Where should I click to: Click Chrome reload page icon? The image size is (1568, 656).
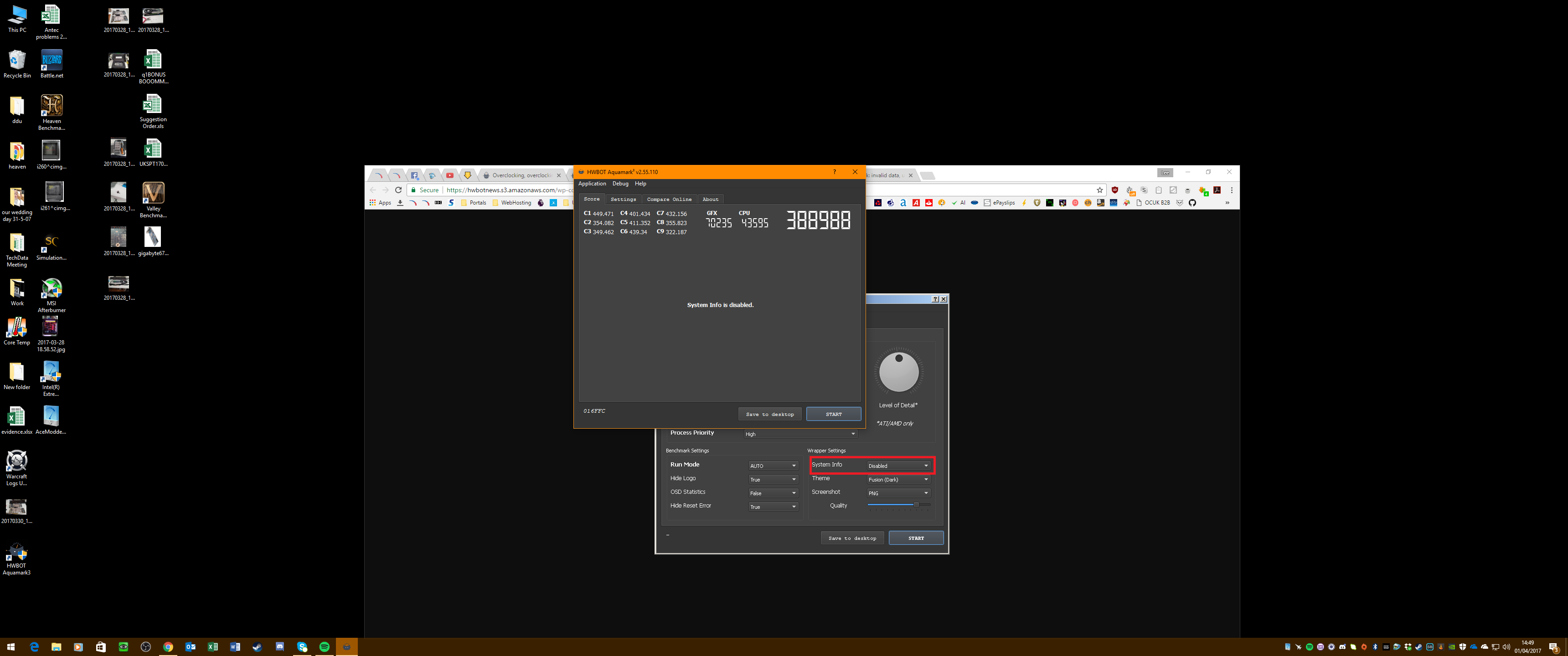[399, 190]
